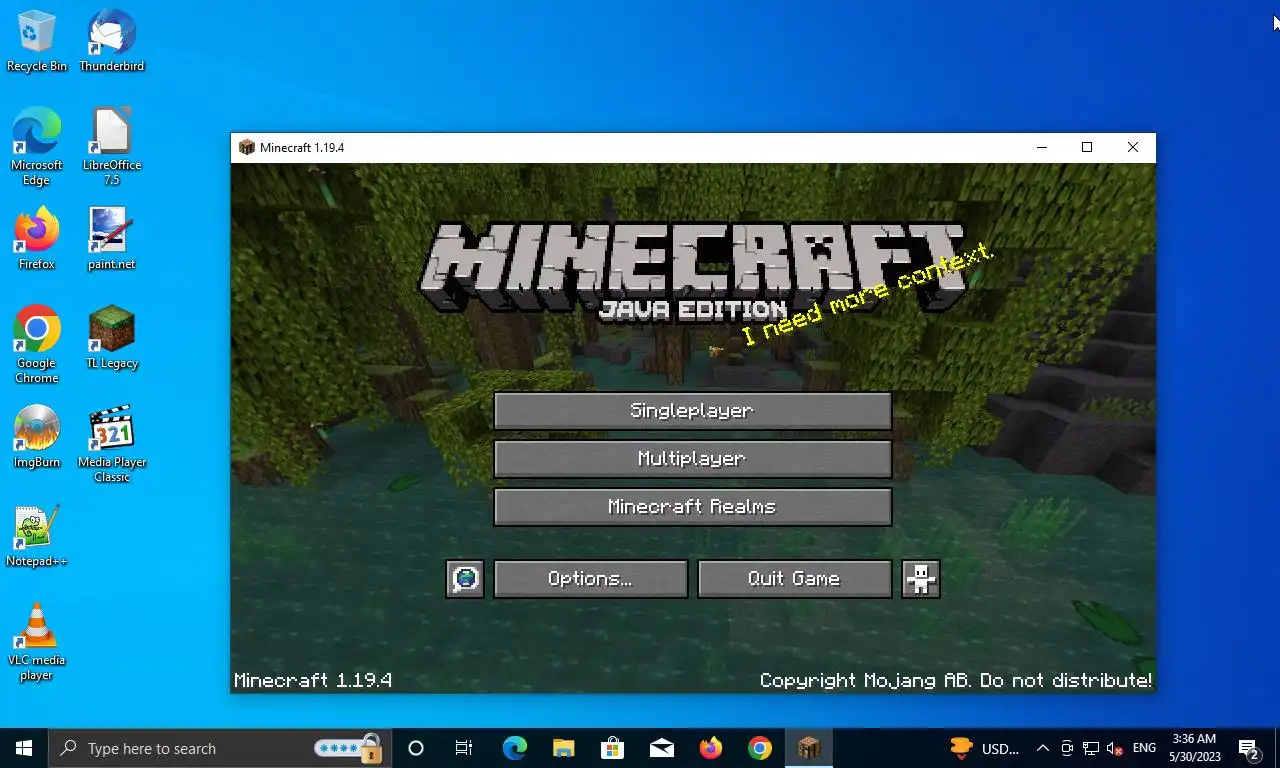Select the Notepad++ desktop icon
1280x768 pixels.
coord(37,536)
